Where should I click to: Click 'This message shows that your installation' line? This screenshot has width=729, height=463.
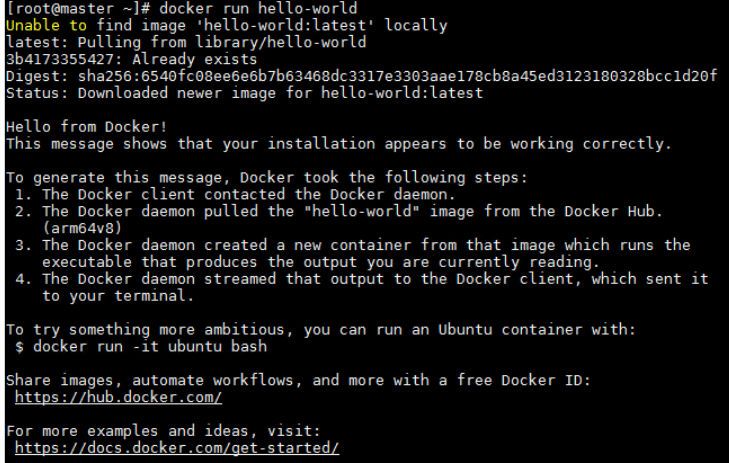(339, 144)
